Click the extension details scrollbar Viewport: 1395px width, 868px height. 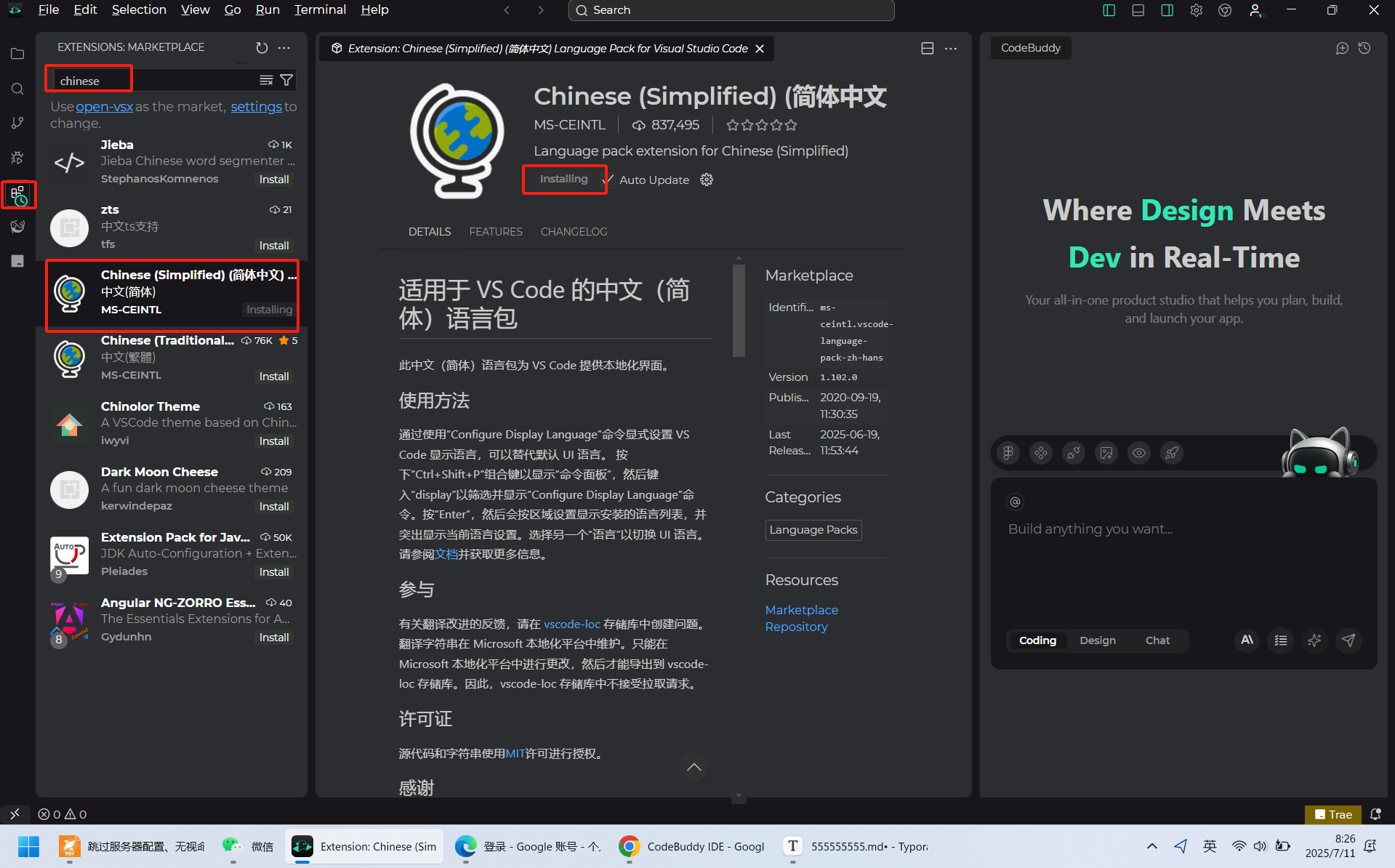(739, 311)
